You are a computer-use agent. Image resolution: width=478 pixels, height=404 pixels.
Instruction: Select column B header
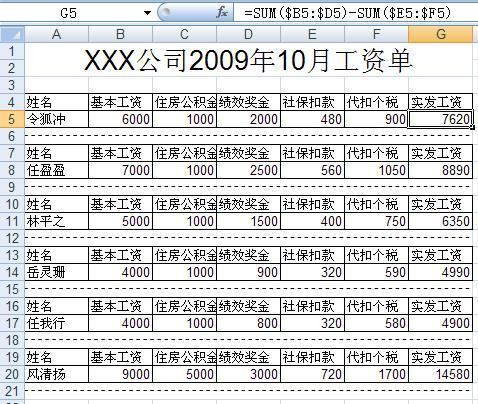click(120, 34)
